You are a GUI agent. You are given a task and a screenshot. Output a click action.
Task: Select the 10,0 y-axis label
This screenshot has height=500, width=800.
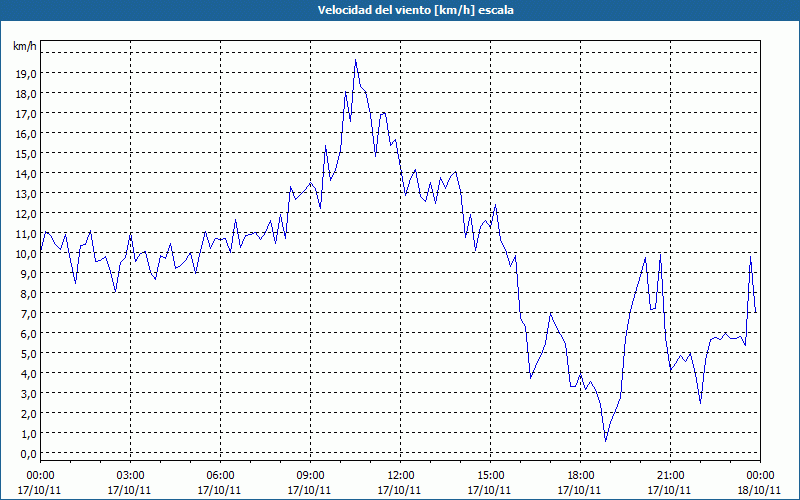[x=26, y=254]
